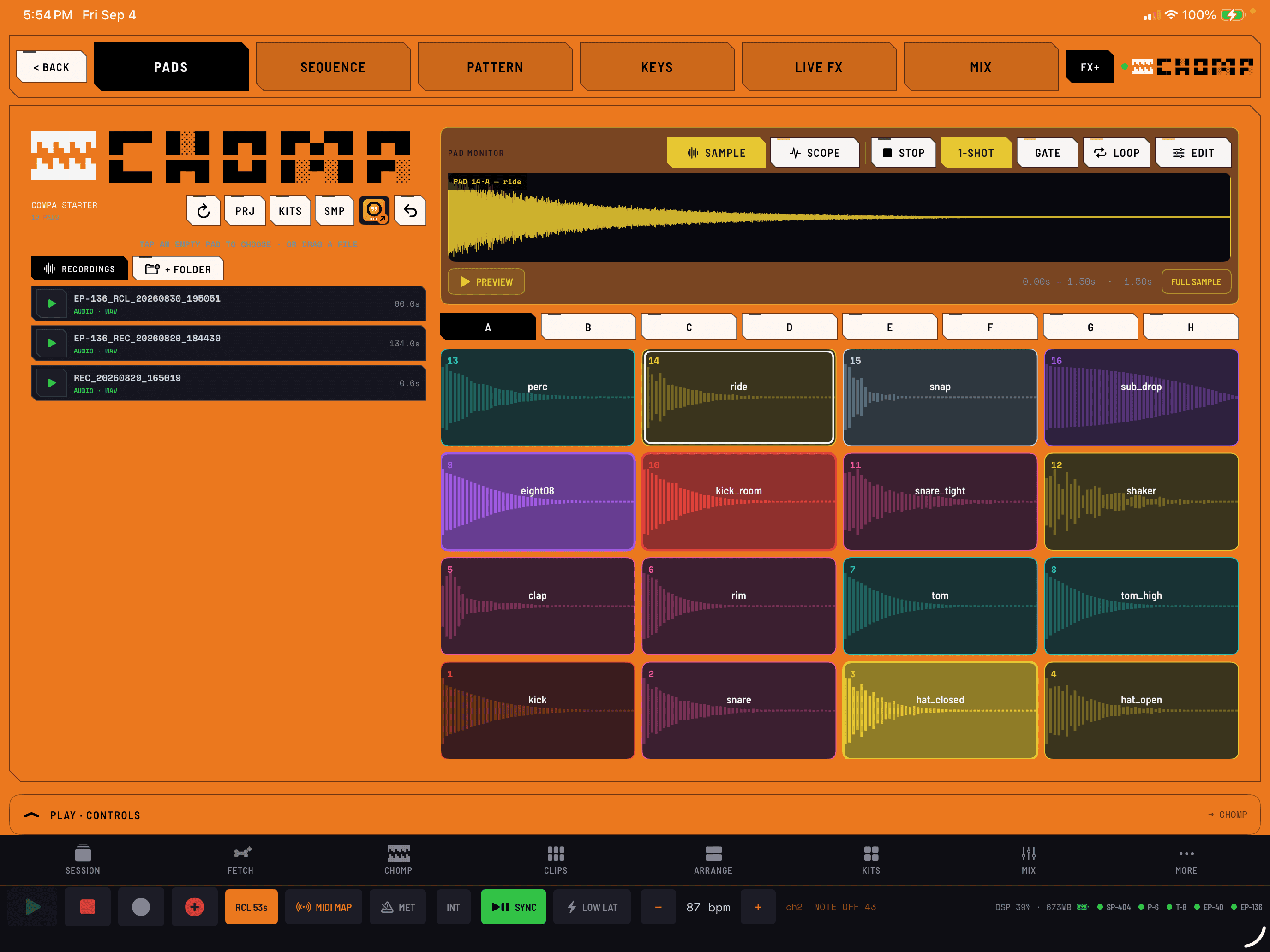
Task: Expand the PLAY · CONTROLS panel chevron
Action: 31,815
